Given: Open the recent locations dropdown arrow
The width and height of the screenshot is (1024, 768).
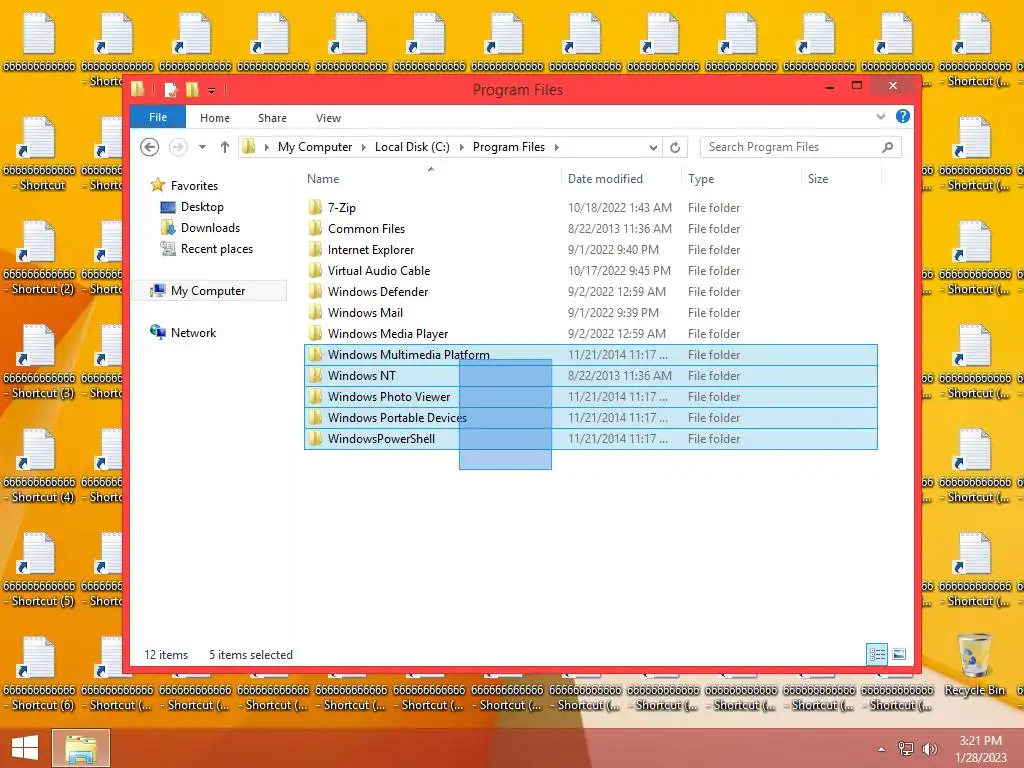Looking at the screenshot, I should point(202,147).
